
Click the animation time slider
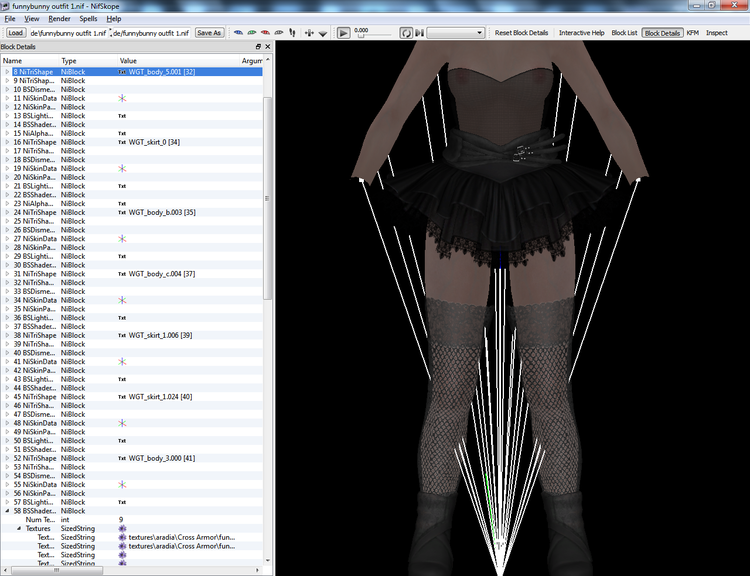(372, 36)
